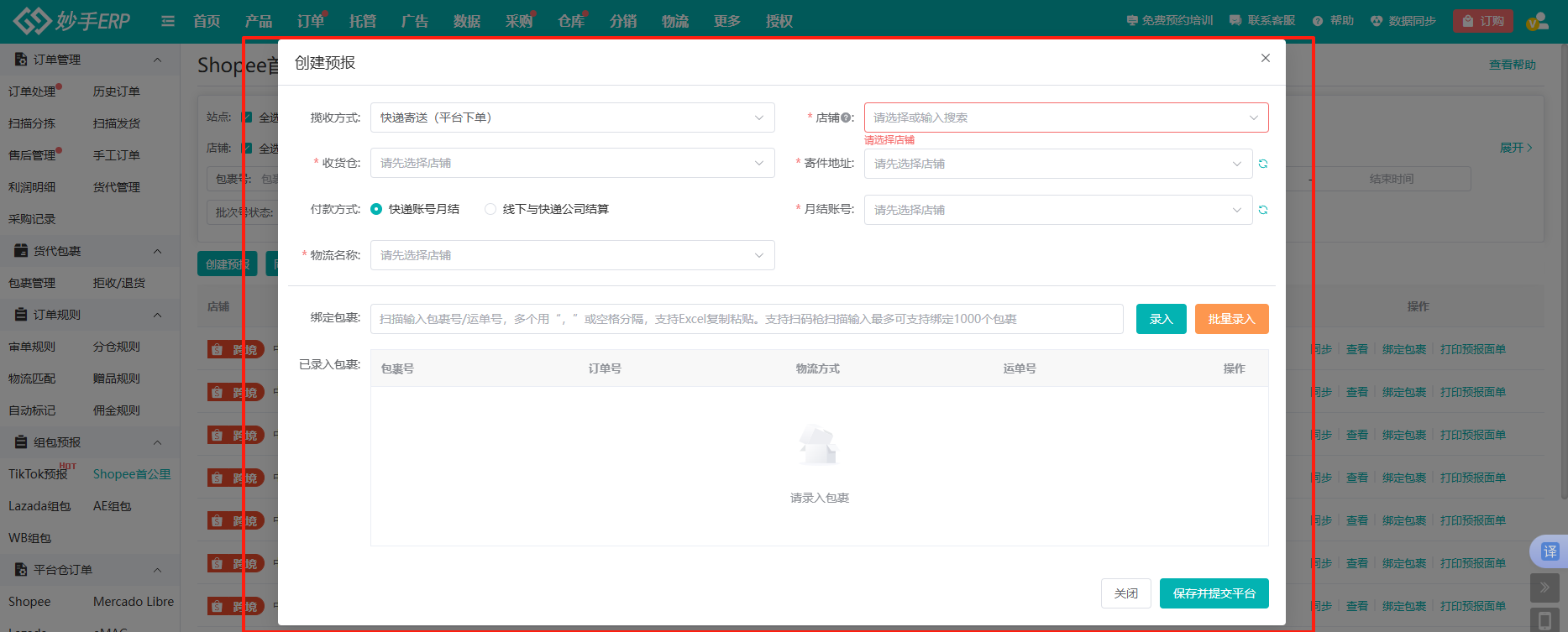Collapse the 订单管理 sidebar section

point(157,60)
